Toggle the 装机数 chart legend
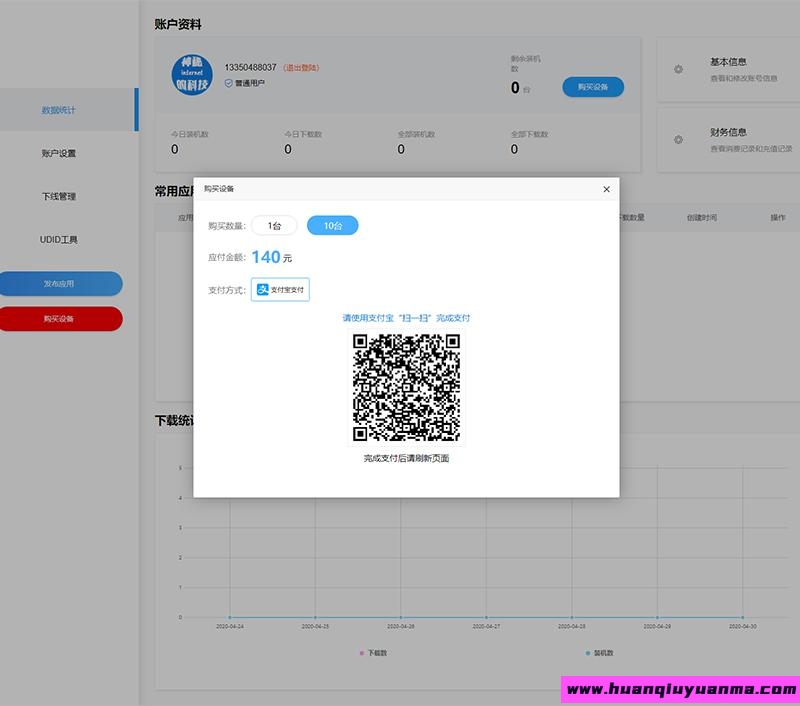800x706 pixels. click(599, 653)
